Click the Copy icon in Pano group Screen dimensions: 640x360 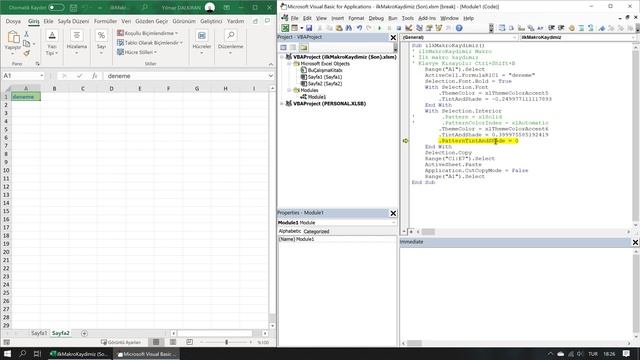[x=27, y=44]
